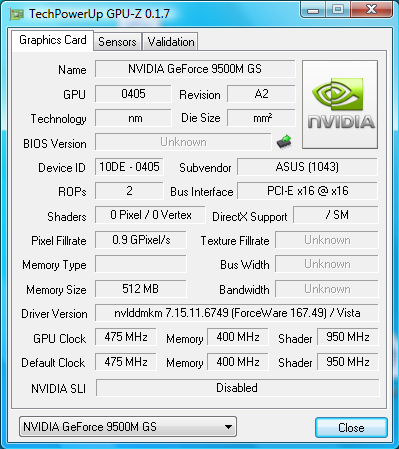Screen dimensions: 399x449
Task: Open the NVIDIA GeForce 9500M GS combo box
Action: [x=128, y=426]
